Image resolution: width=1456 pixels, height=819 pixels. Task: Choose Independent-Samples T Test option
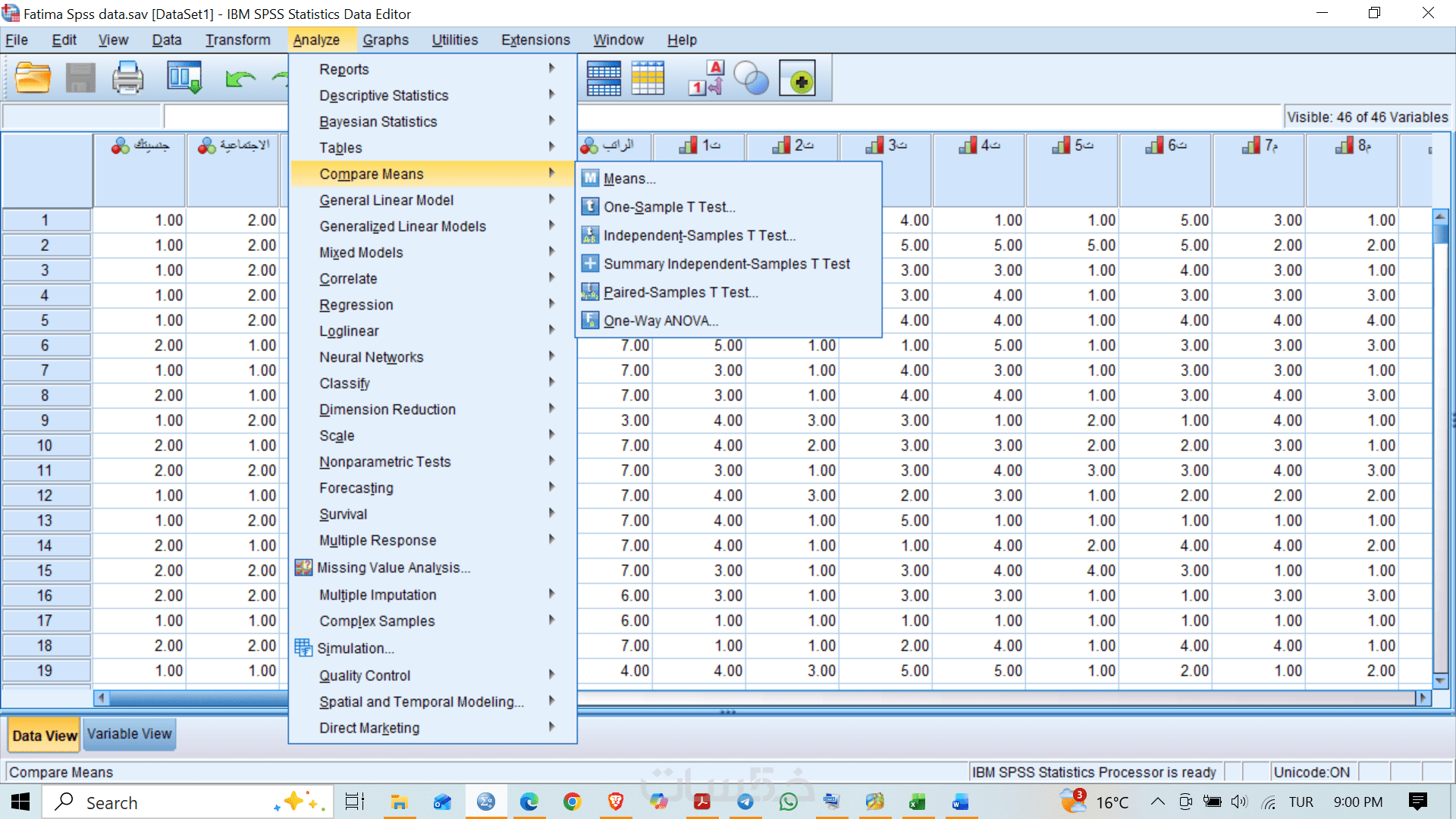click(x=698, y=235)
